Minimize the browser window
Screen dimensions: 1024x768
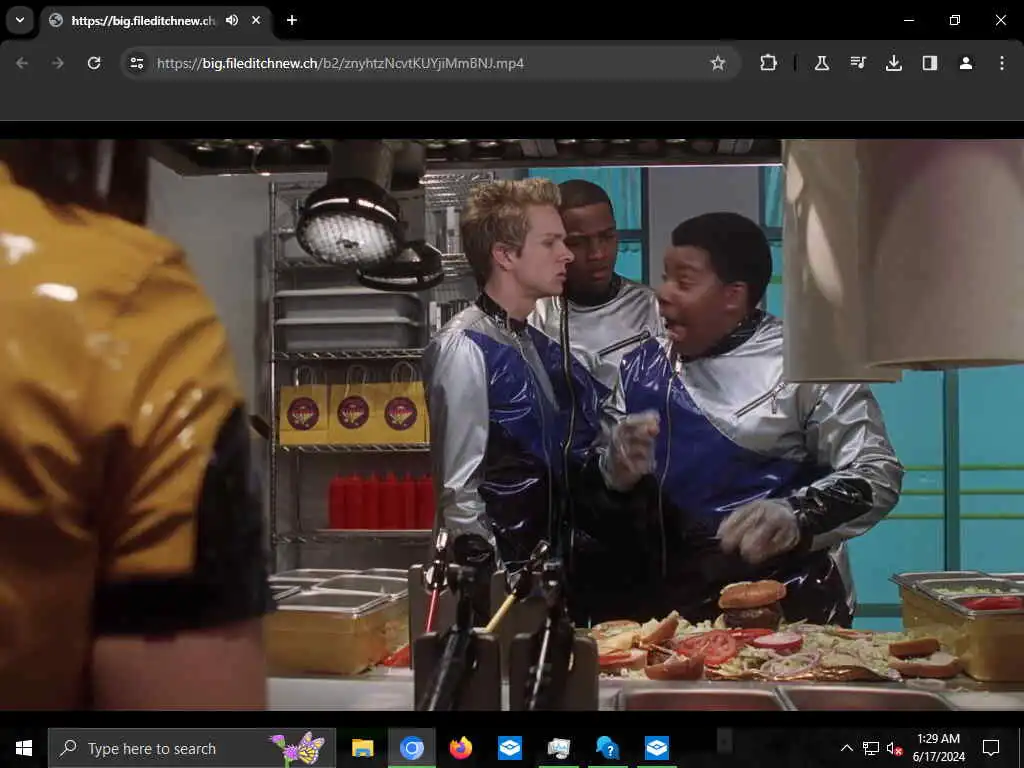click(x=908, y=20)
